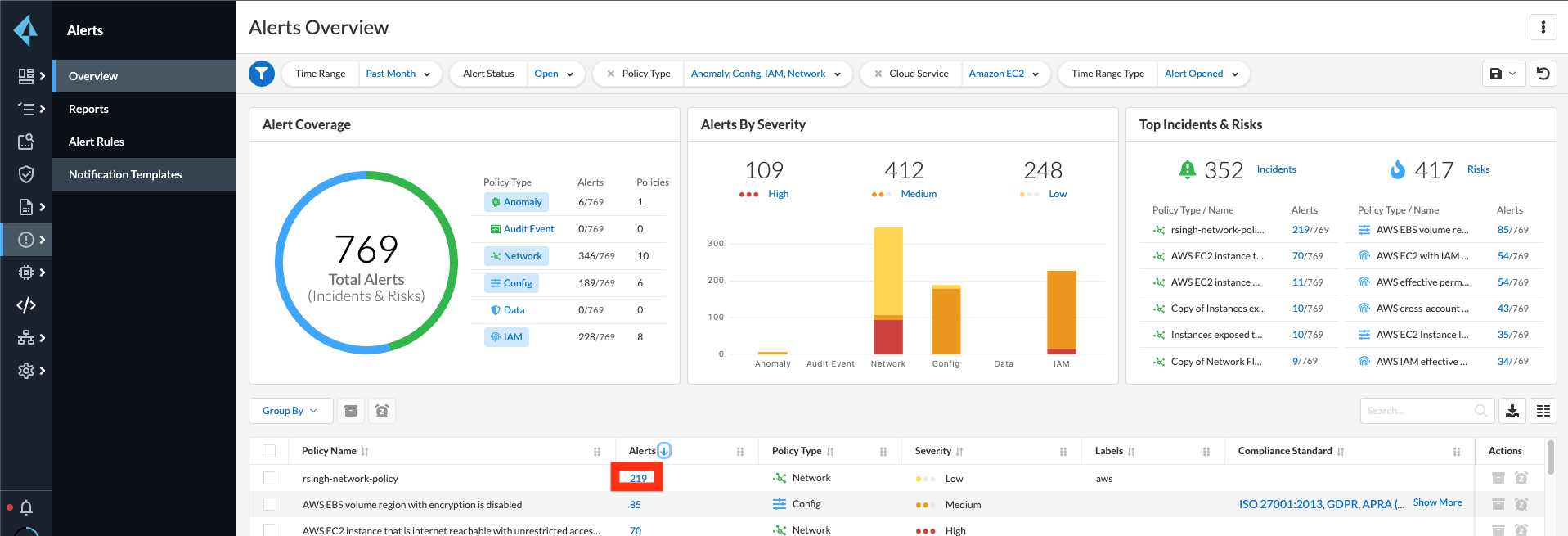
Task: Open the column picker icon beside download
Action: pos(1543,411)
